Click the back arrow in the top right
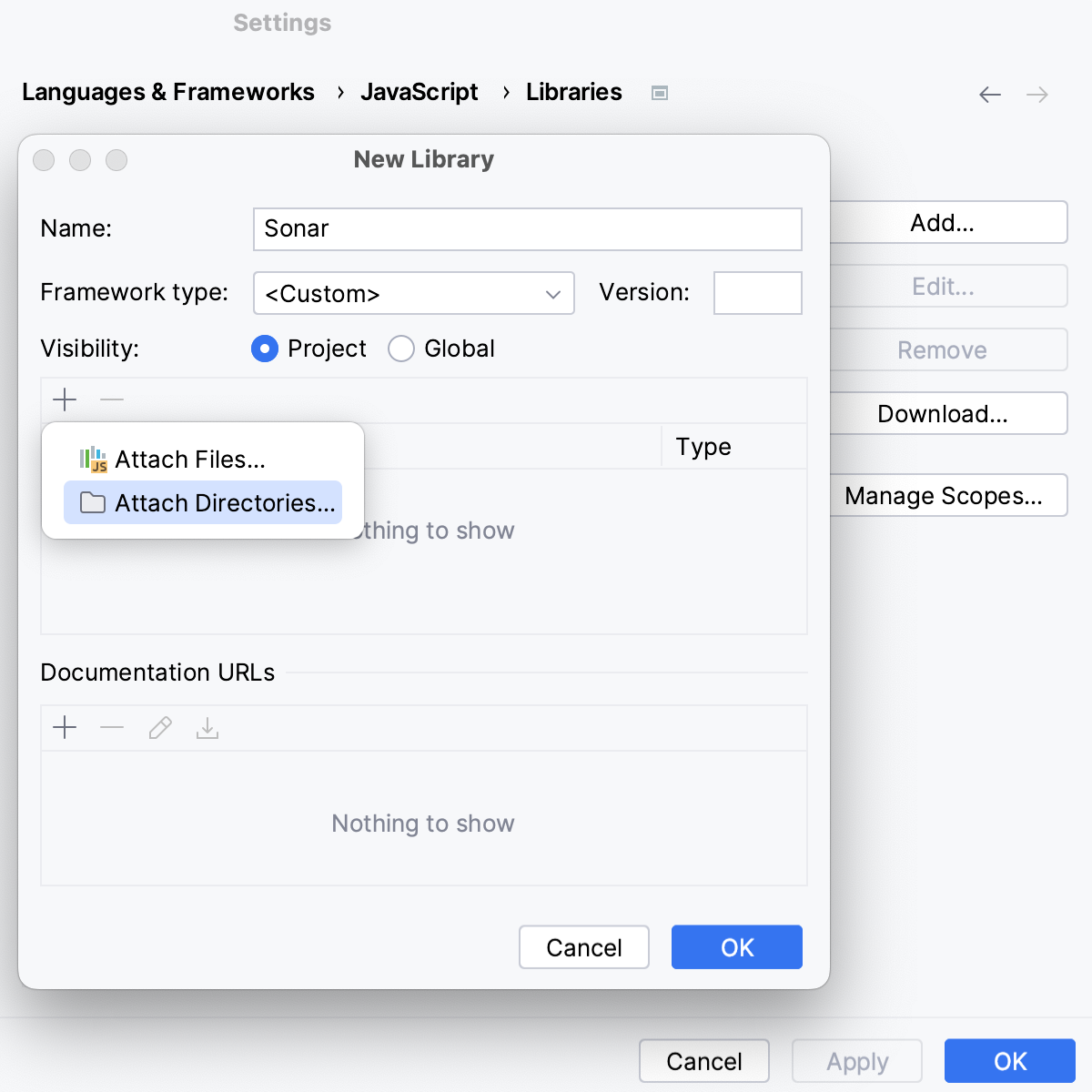1092x1092 pixels. click(x=989, y=94)
